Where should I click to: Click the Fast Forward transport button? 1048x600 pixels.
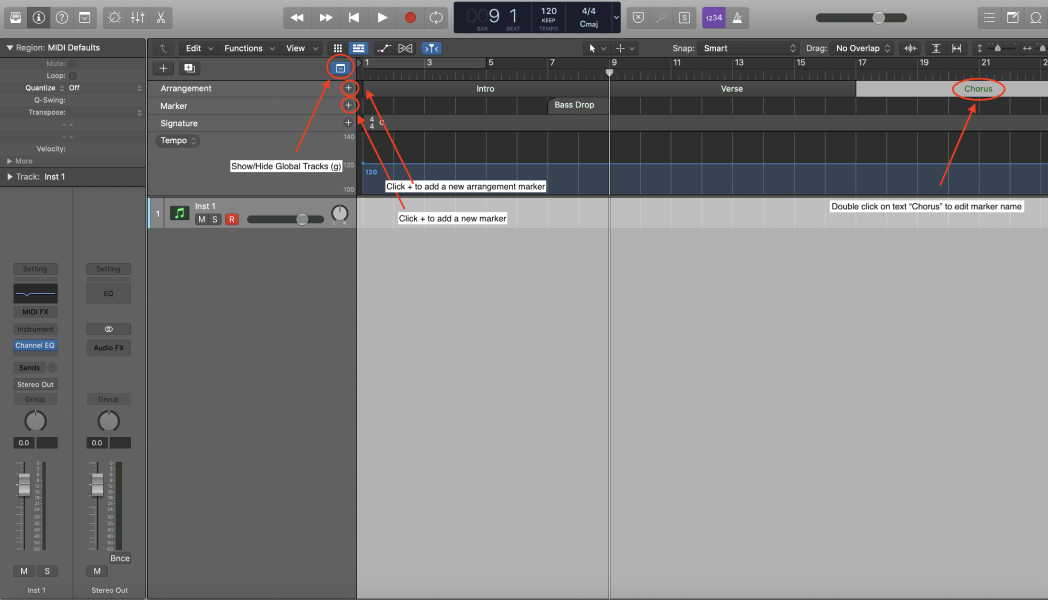pos(325,17)
